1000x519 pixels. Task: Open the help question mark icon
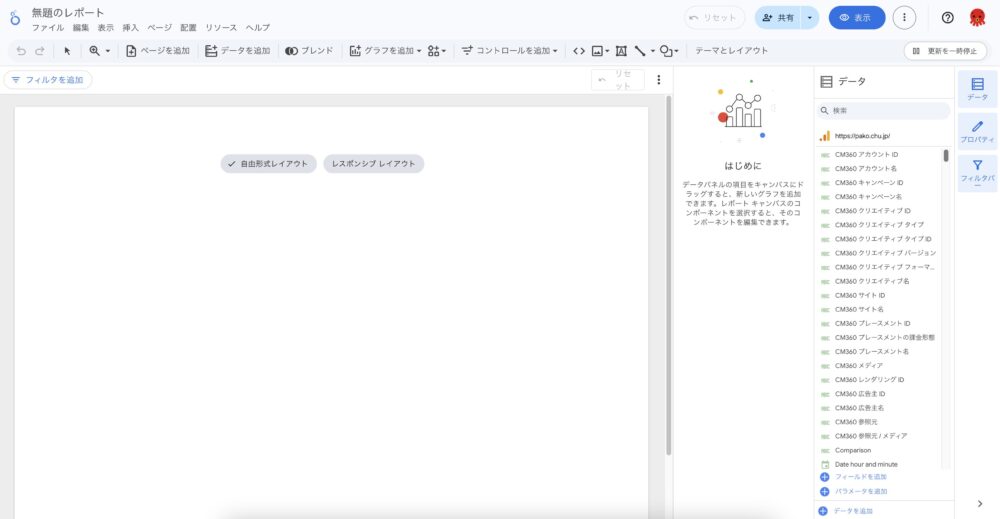coord(948,18)
